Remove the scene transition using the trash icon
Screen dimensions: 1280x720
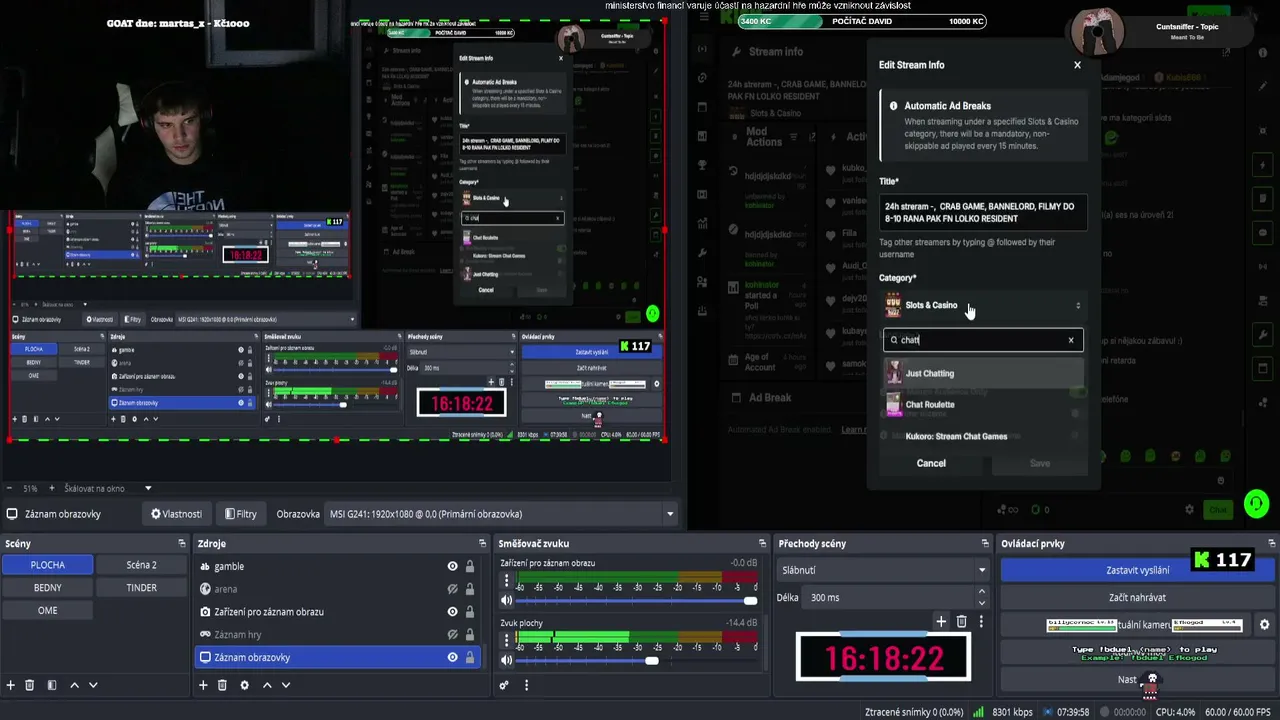962,621
